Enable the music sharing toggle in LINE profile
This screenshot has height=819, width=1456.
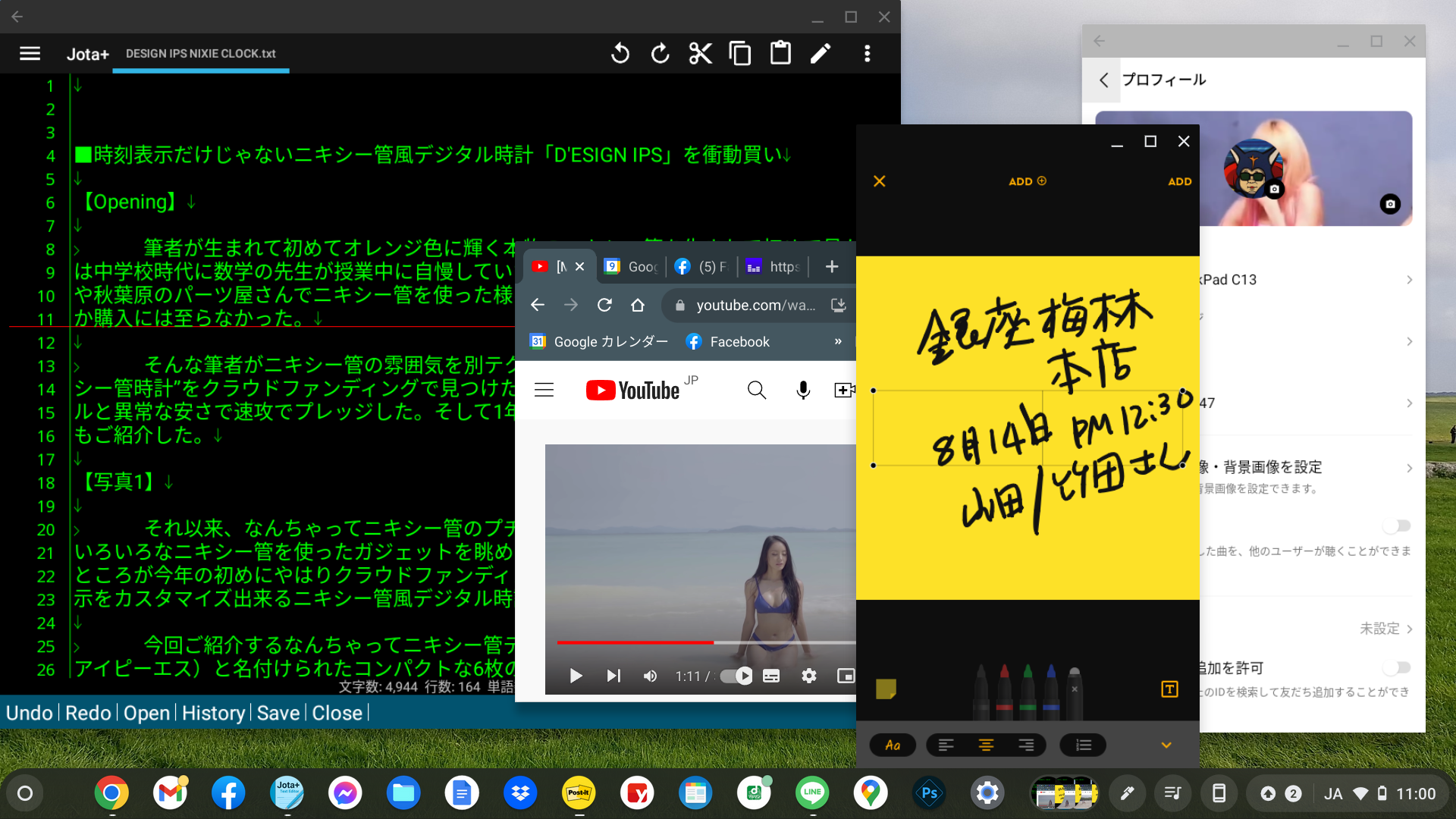point(1396,526)
